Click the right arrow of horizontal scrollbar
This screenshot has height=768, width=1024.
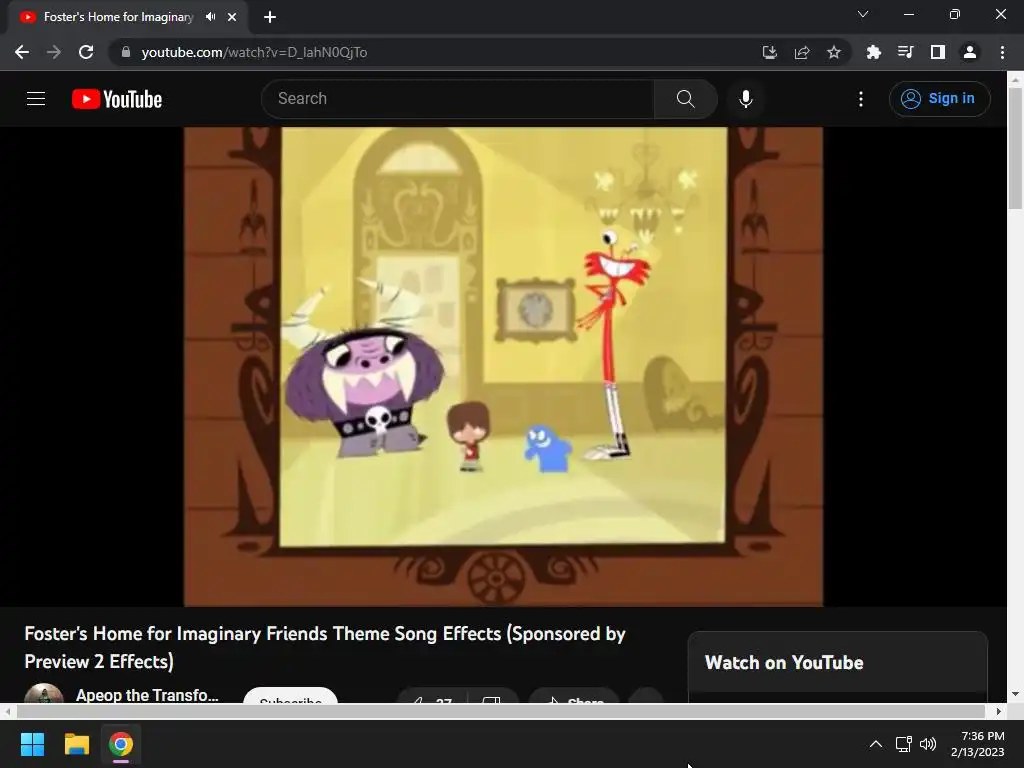[999, 711]
